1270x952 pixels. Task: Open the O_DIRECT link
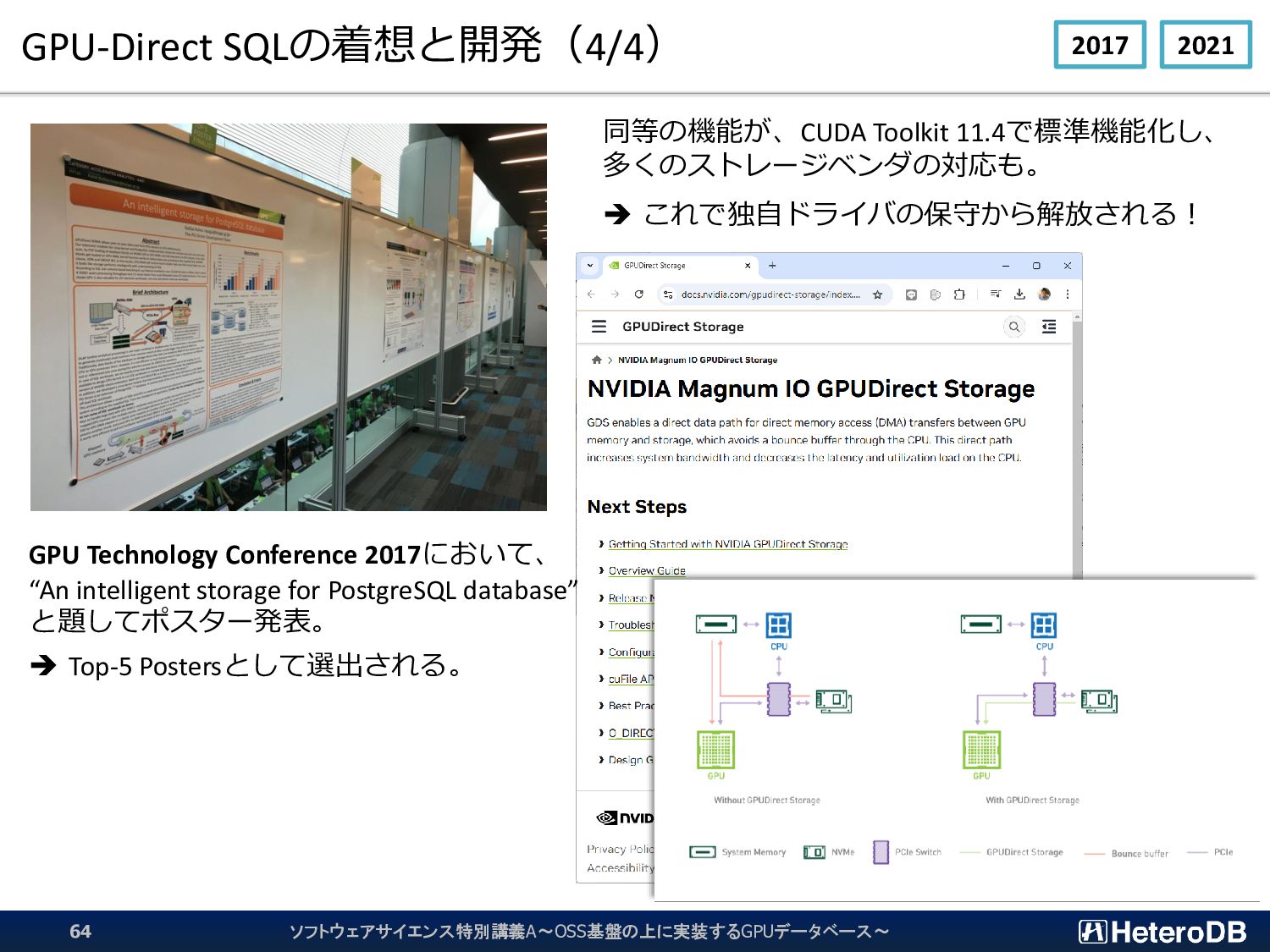tap(631, 733)
